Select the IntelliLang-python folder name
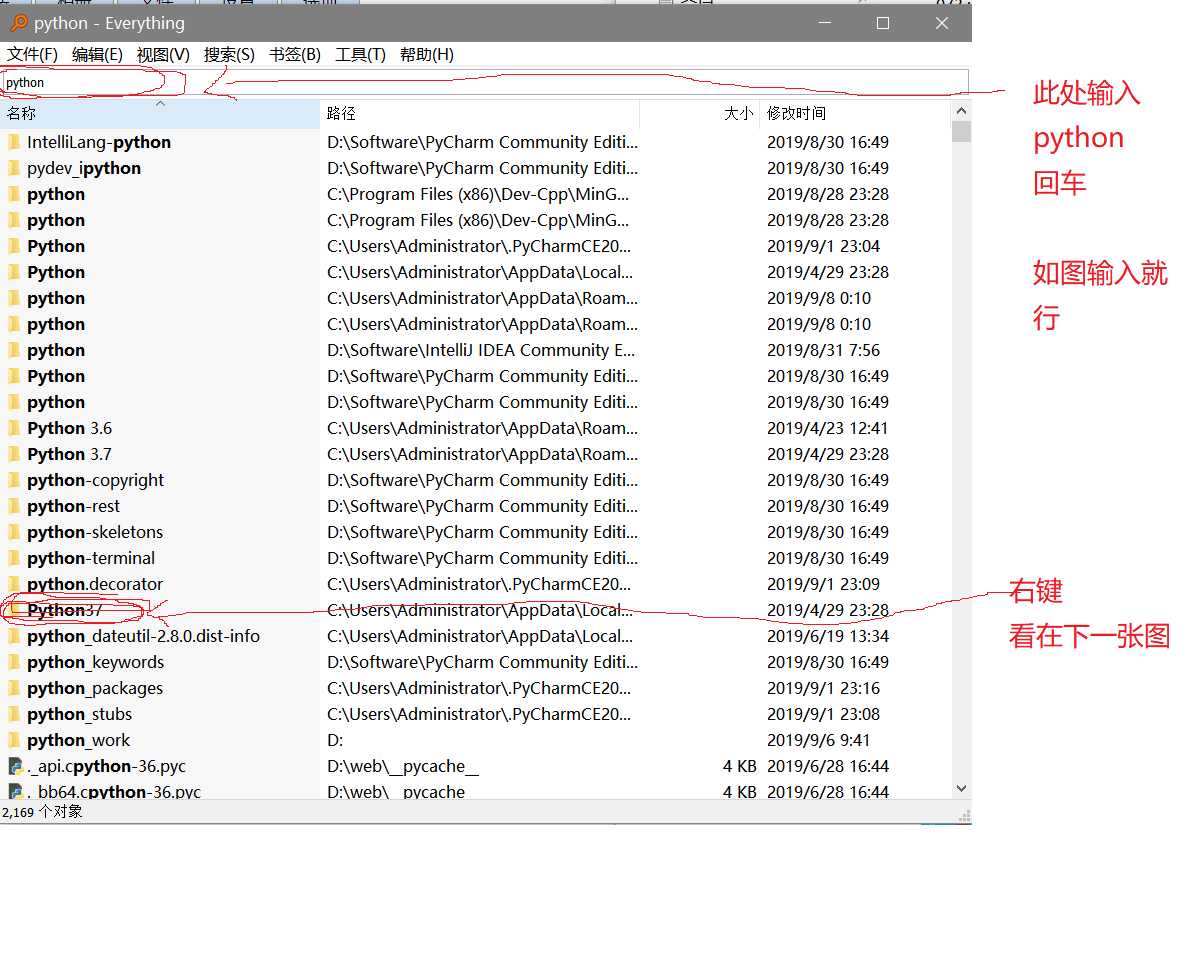 (99, 142)
